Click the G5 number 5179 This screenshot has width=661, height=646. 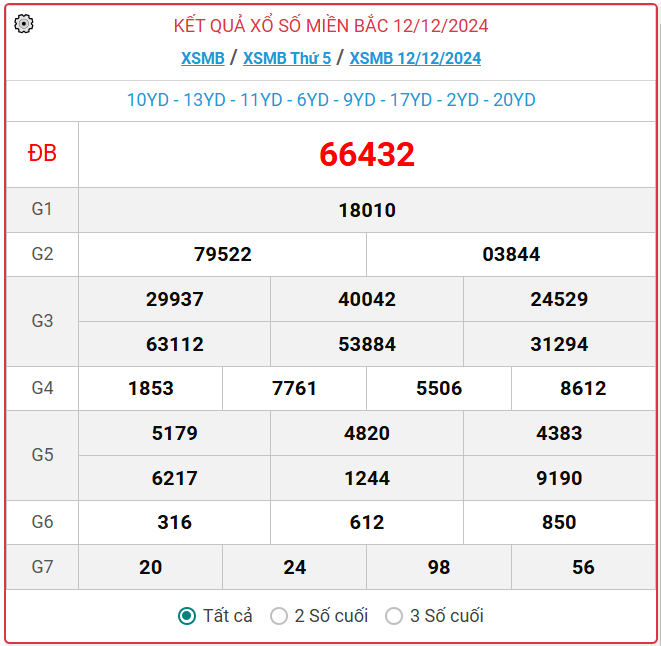click(x=175, y=433)
